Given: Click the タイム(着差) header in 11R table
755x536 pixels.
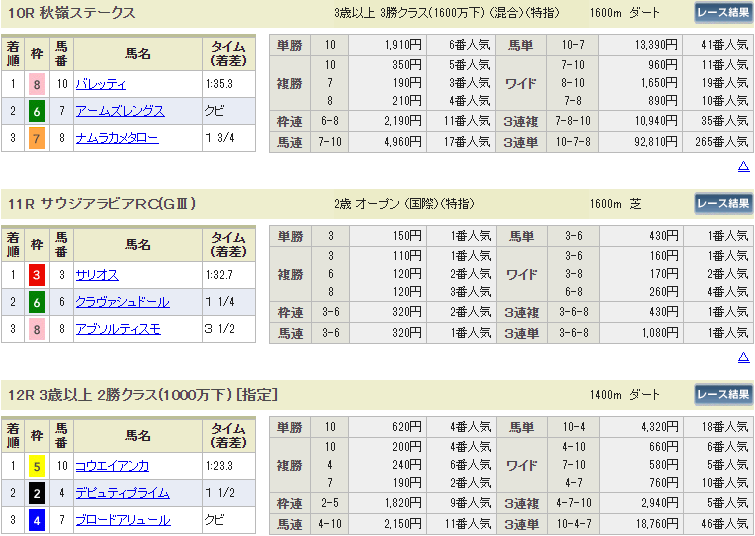Looking at the screenshot, I should [x=229, y=245].
